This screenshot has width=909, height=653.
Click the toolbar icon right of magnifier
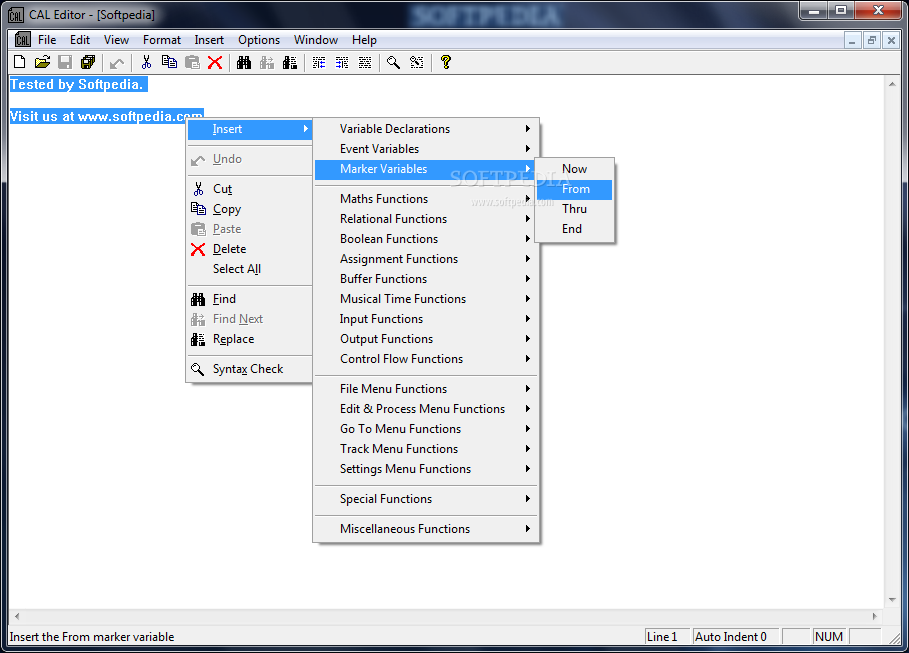tap(417, 62)
